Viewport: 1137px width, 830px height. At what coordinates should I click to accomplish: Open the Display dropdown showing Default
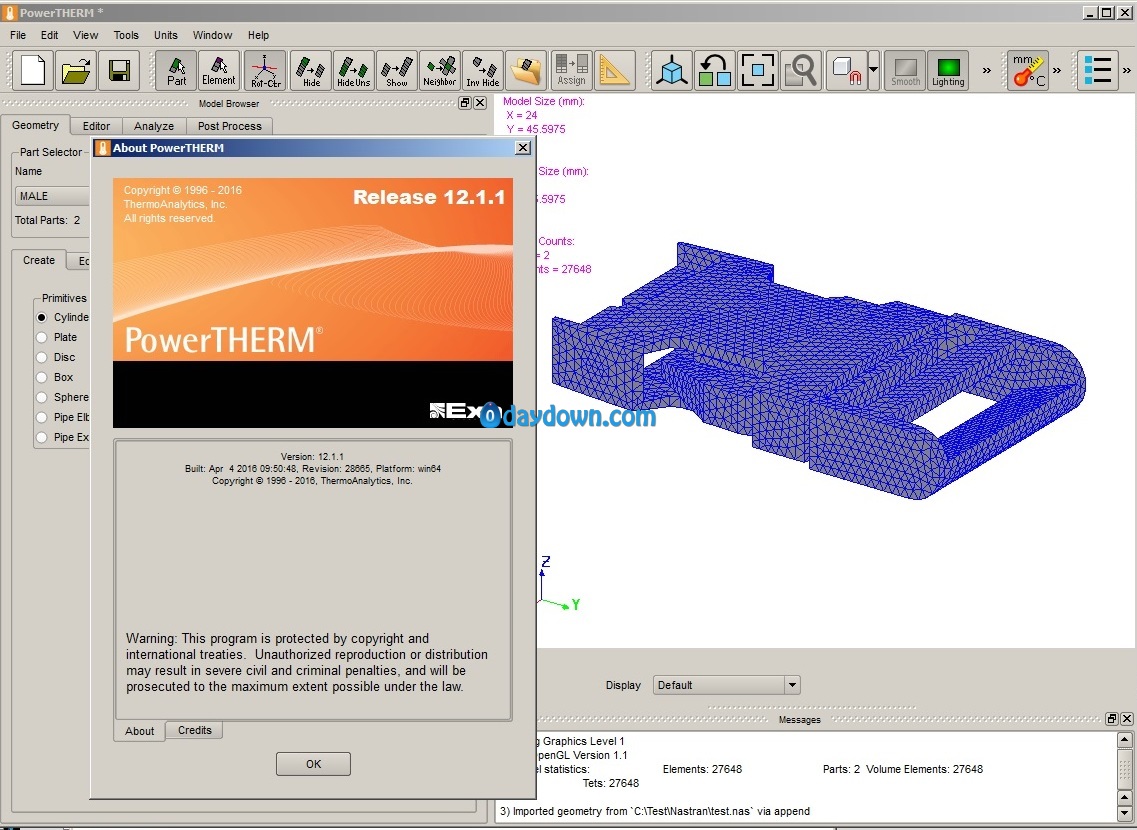pos(727,685)
